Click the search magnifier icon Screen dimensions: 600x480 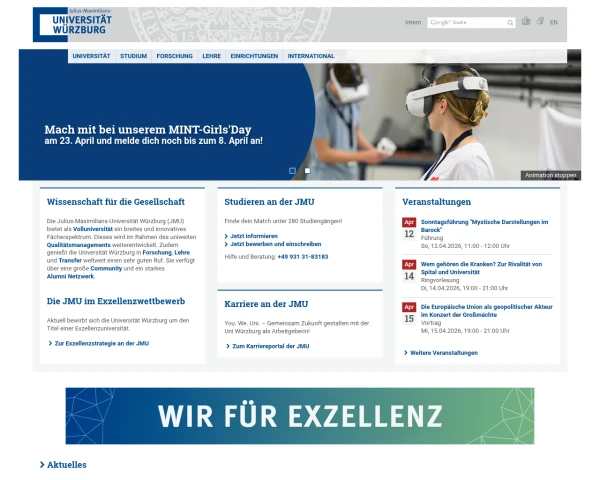510,23
